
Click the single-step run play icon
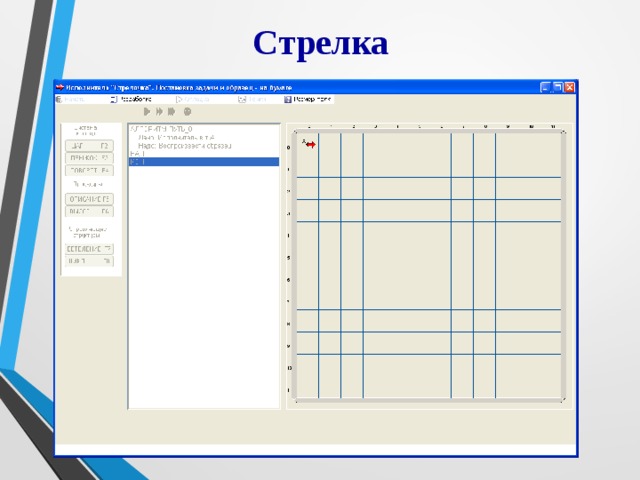pyautogui.click(x=147, y=111)
